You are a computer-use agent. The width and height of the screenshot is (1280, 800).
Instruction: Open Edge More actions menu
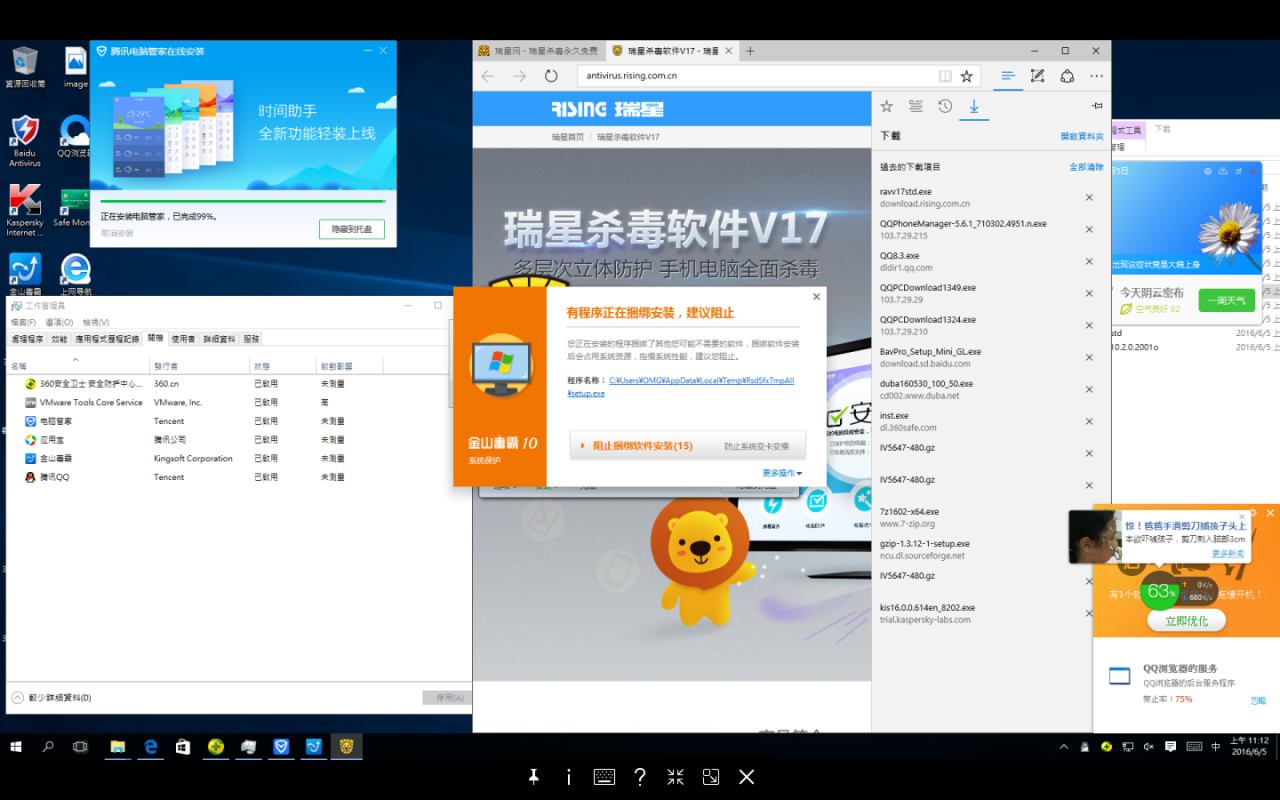(1097, 76)
